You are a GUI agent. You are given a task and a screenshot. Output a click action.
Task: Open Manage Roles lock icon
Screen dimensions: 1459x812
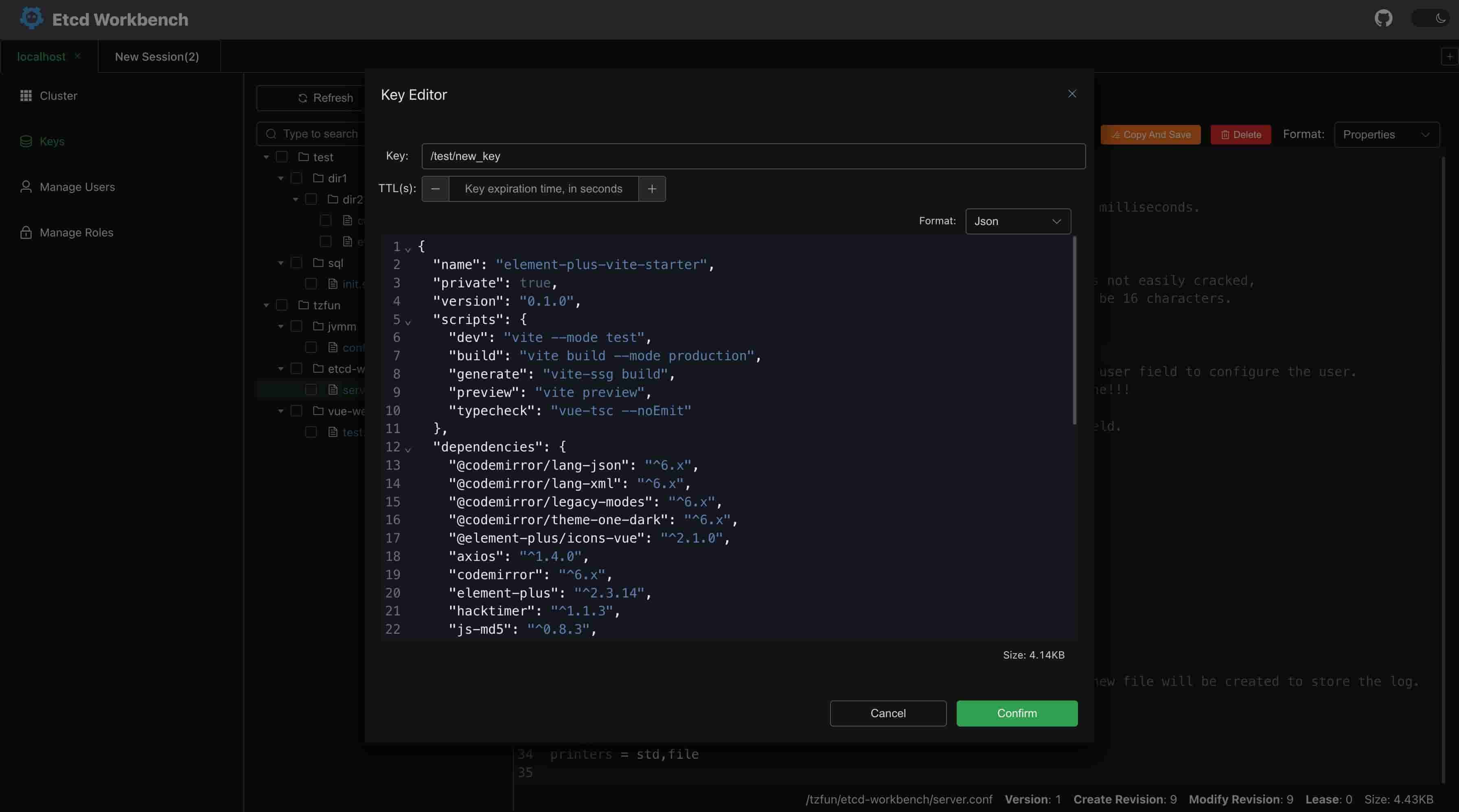(x=26, y=233)
